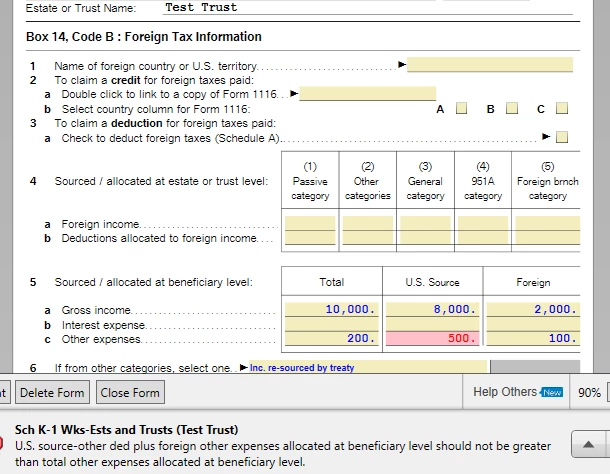Click Interest expense Total field
The image size is (610, 474).
[x=332, y=324]
